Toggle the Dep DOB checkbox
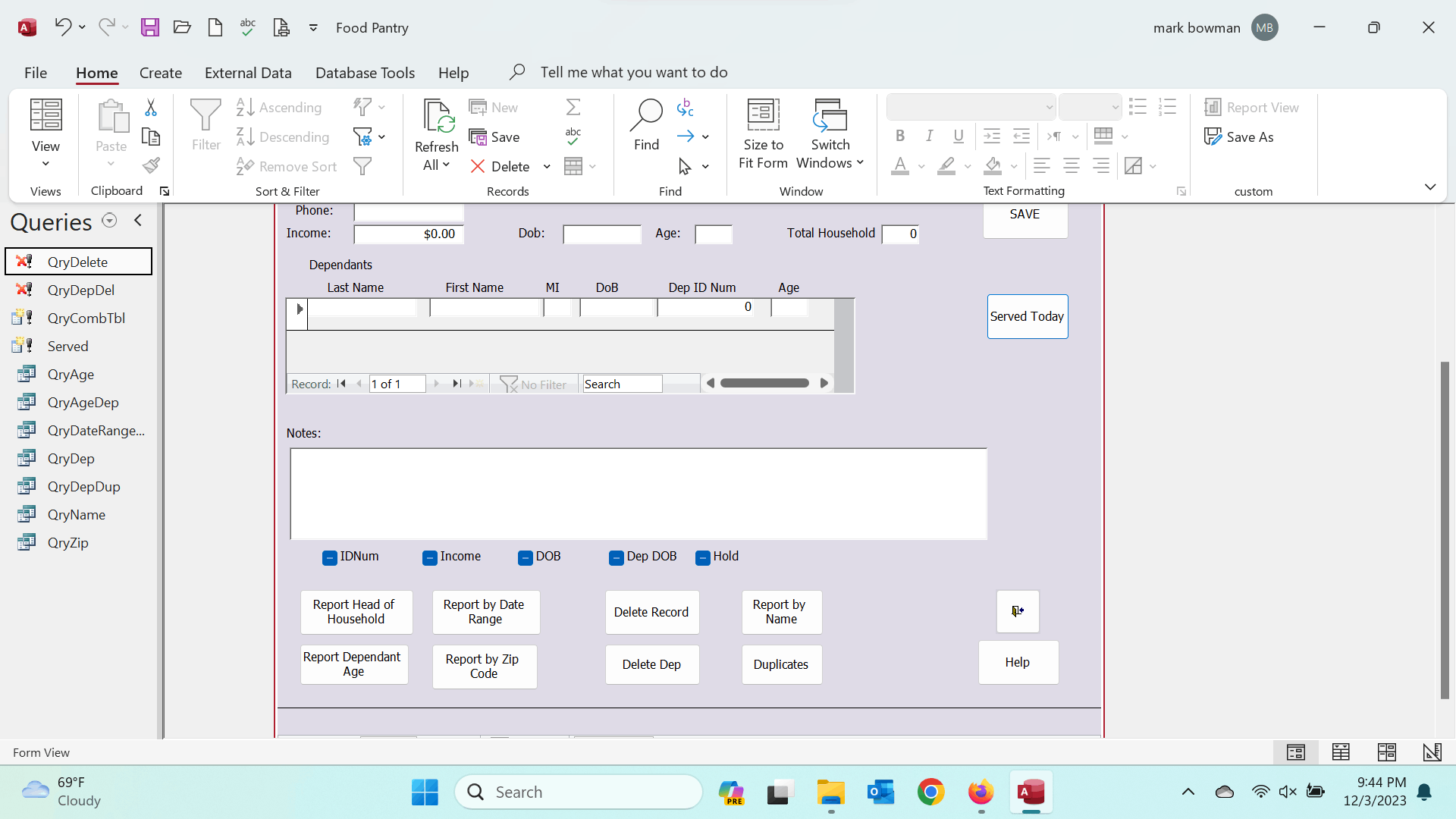Viewport: 1456px width, 819px height. coord(617,558)
